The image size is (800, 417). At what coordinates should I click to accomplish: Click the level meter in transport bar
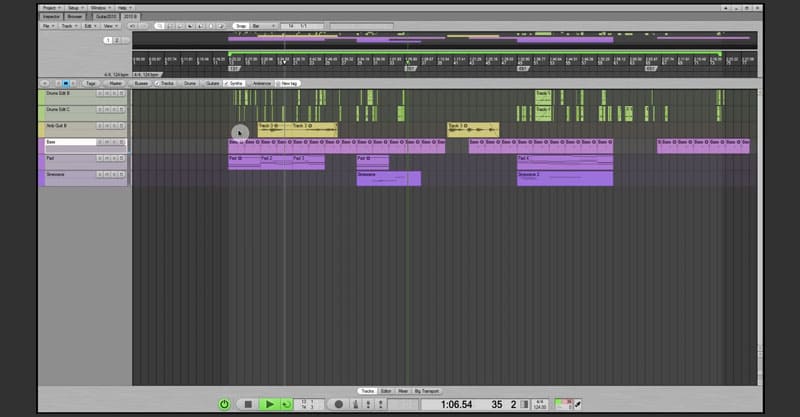pyautogui.click(x=566, y=404)
